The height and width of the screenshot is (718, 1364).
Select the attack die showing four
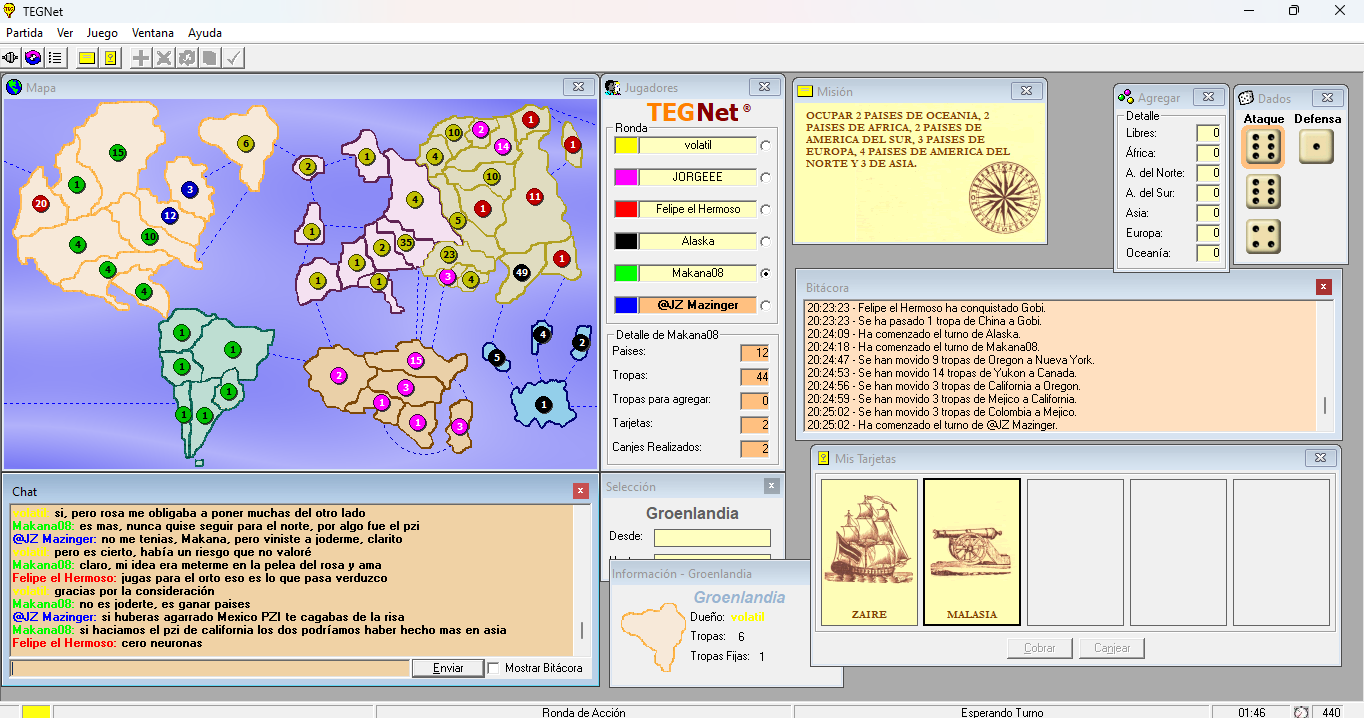coord(1263,237)
